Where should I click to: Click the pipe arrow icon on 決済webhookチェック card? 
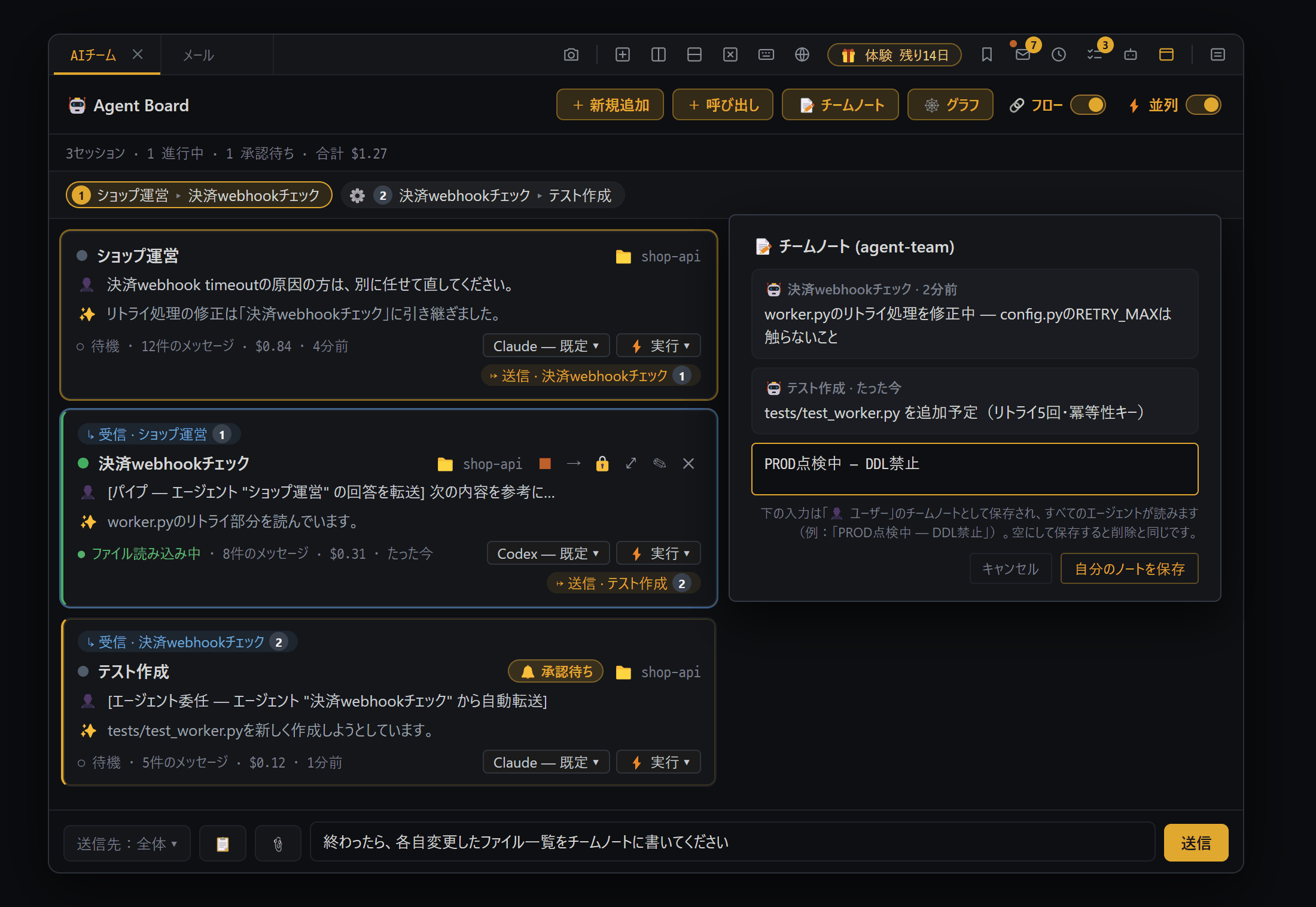click(574, 464)
